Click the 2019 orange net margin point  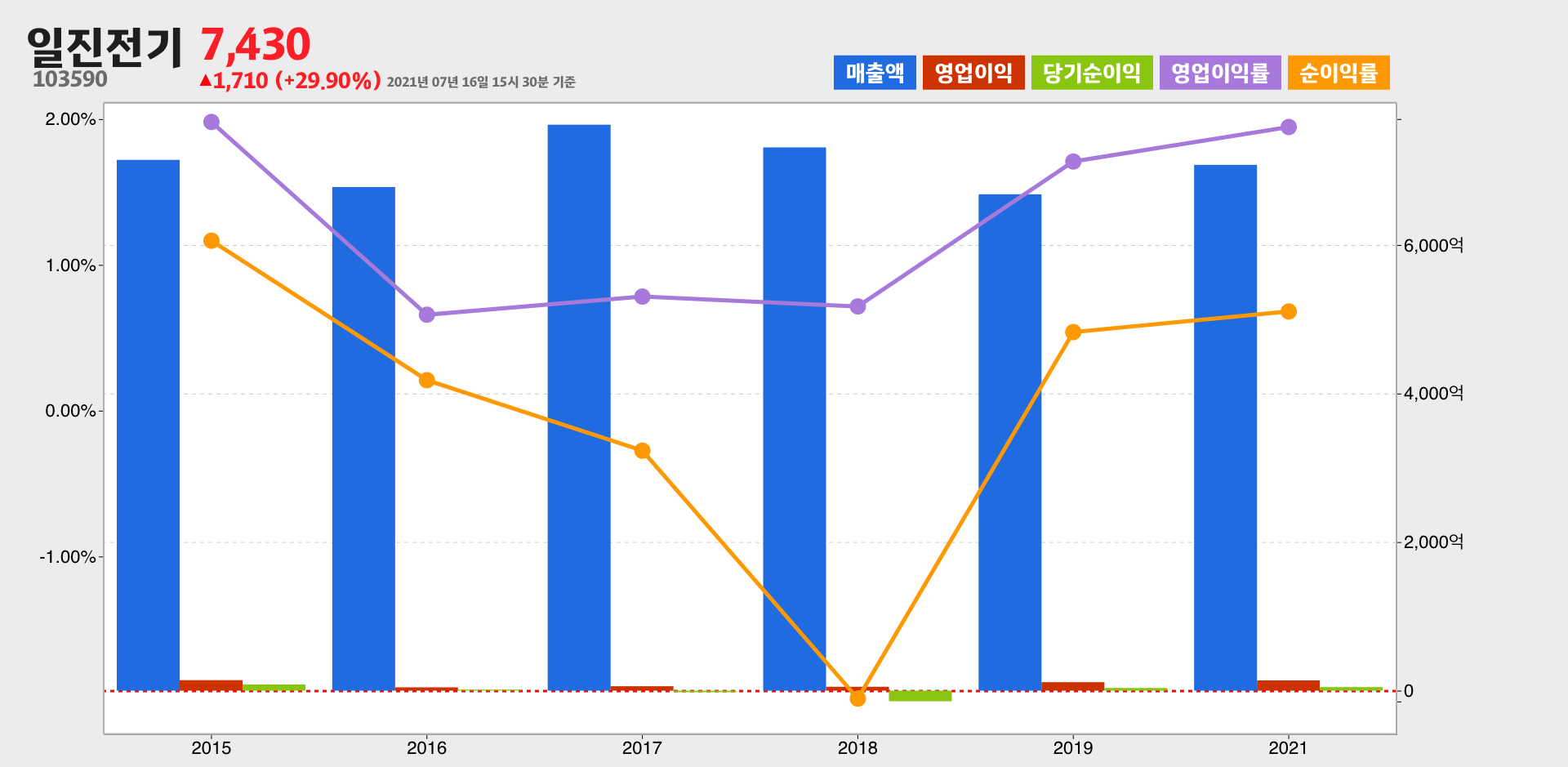coord(1073,332)
